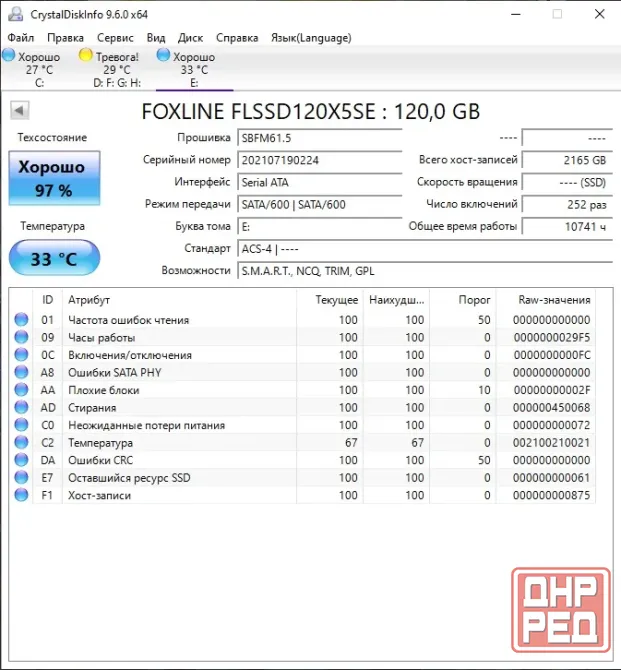
Task: Select the Частота ошибок чтения row
Action: coord(303,320)
